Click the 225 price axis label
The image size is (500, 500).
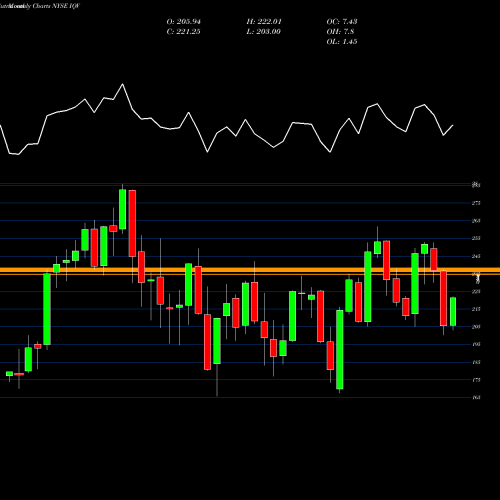pyautogui.click(x=476, y=291)
